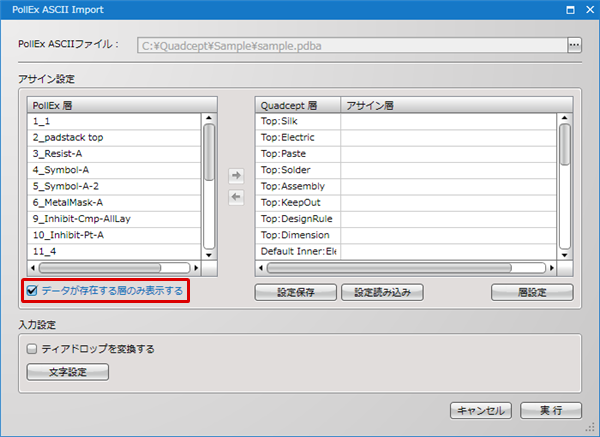
Task: Enable ティアドロップを変換する checkbox
Action: point(32,349)
